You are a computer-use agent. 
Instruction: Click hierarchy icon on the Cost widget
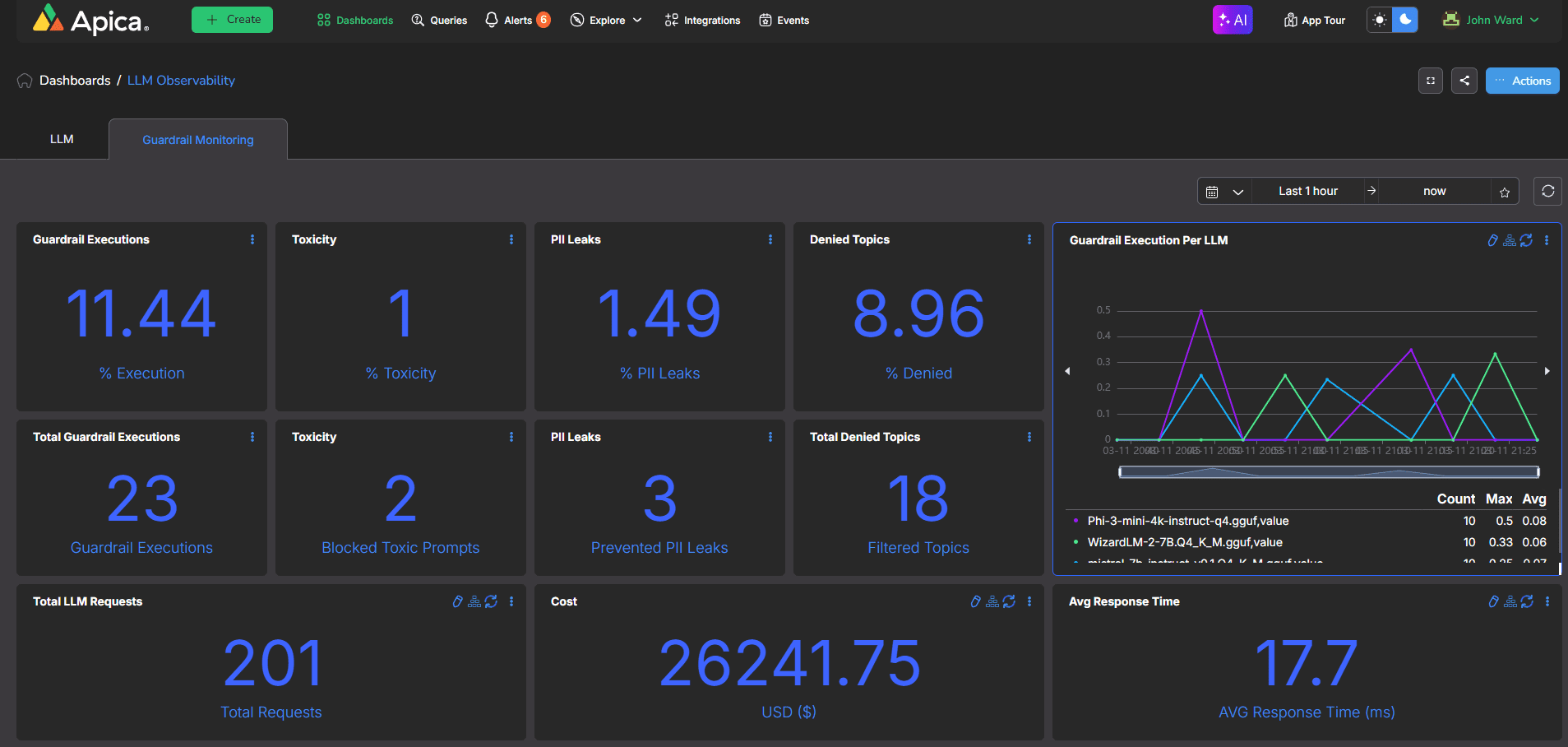[x=992, y=601]
